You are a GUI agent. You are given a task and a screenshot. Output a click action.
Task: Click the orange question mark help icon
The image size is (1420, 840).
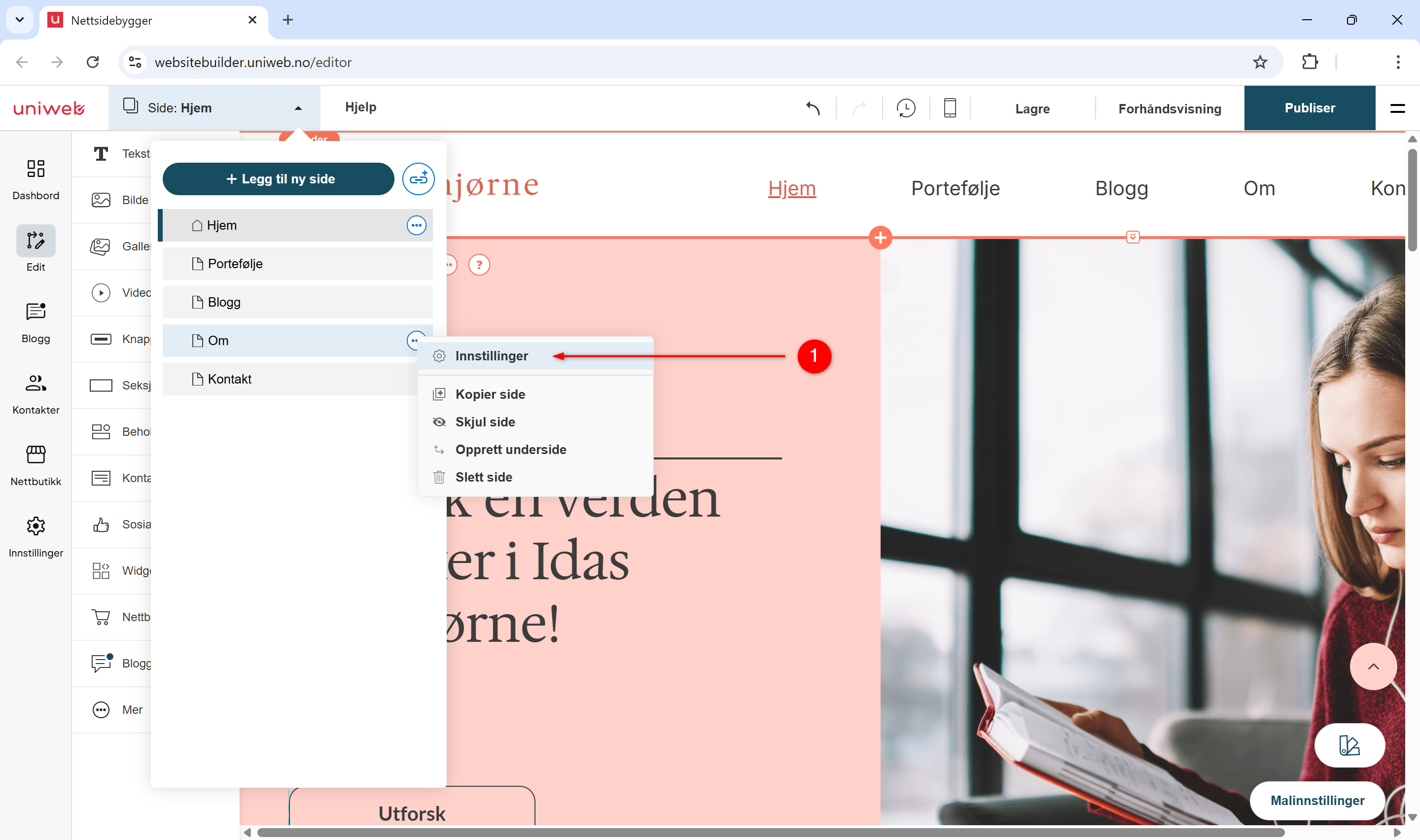click(479, 265)
